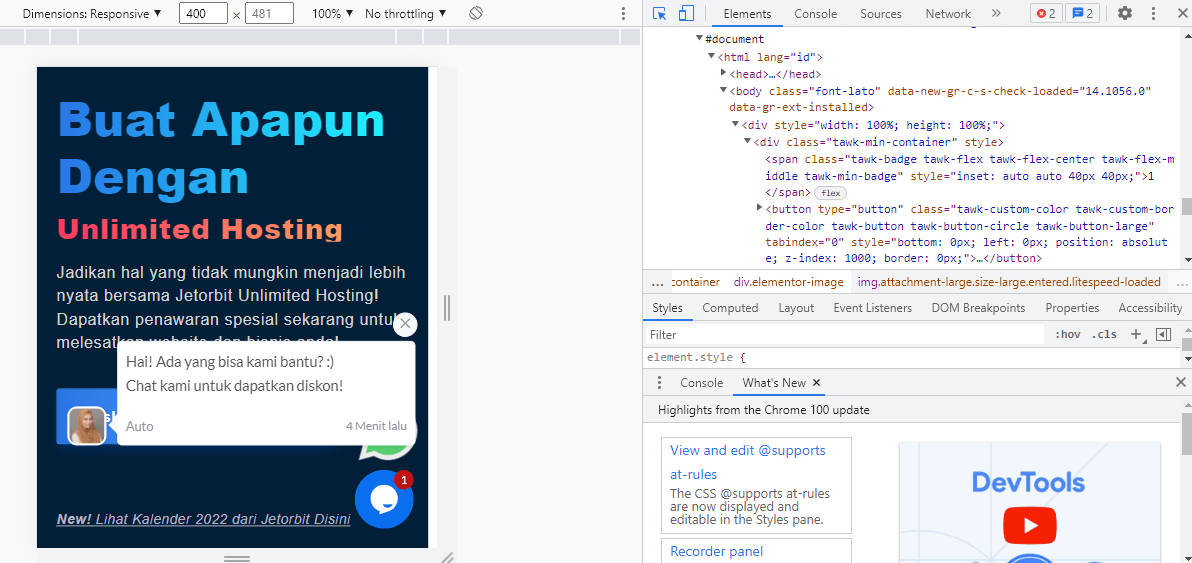Open View and edit @supports at-rules
The height and width of the screenshot is (563, 1192).
tap(747, 462)
